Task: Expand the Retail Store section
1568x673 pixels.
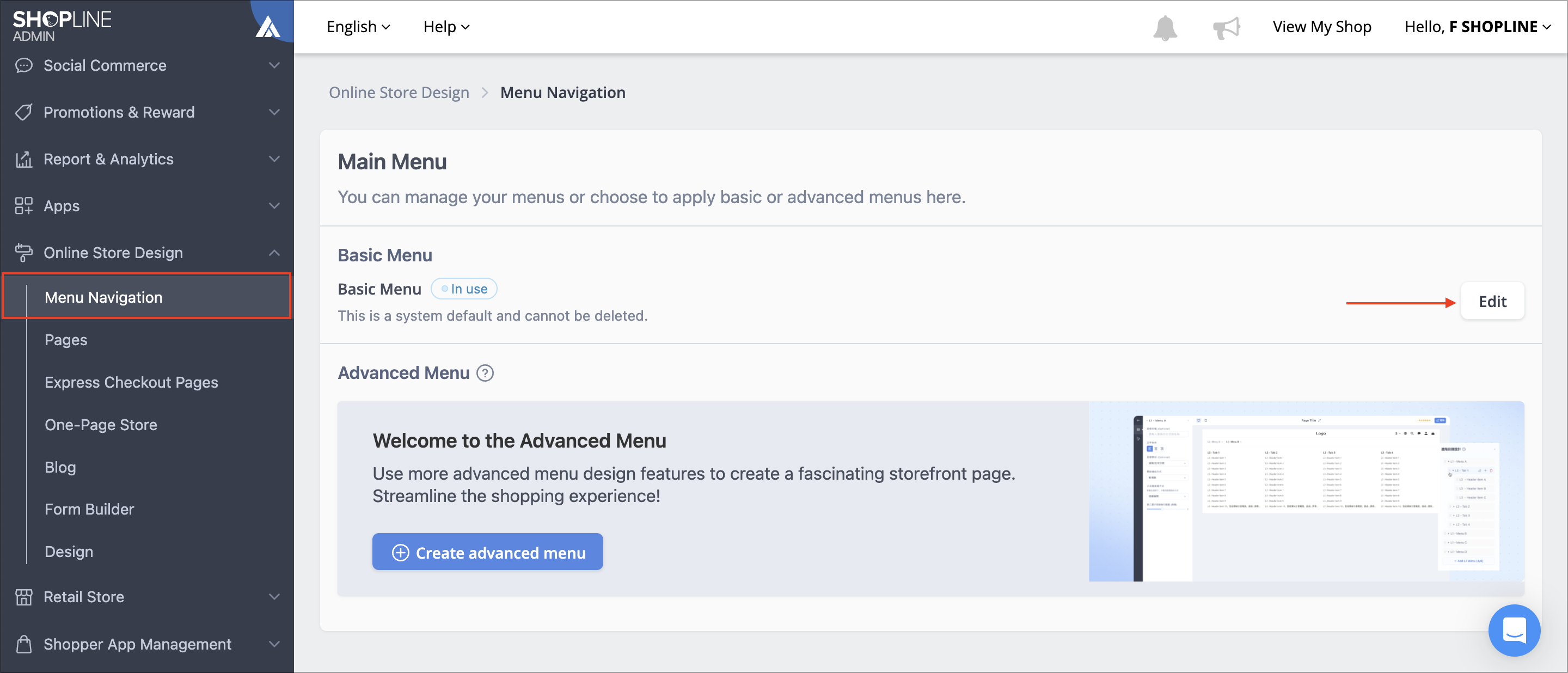Action: pyautogui.click(x=274, y=597)
